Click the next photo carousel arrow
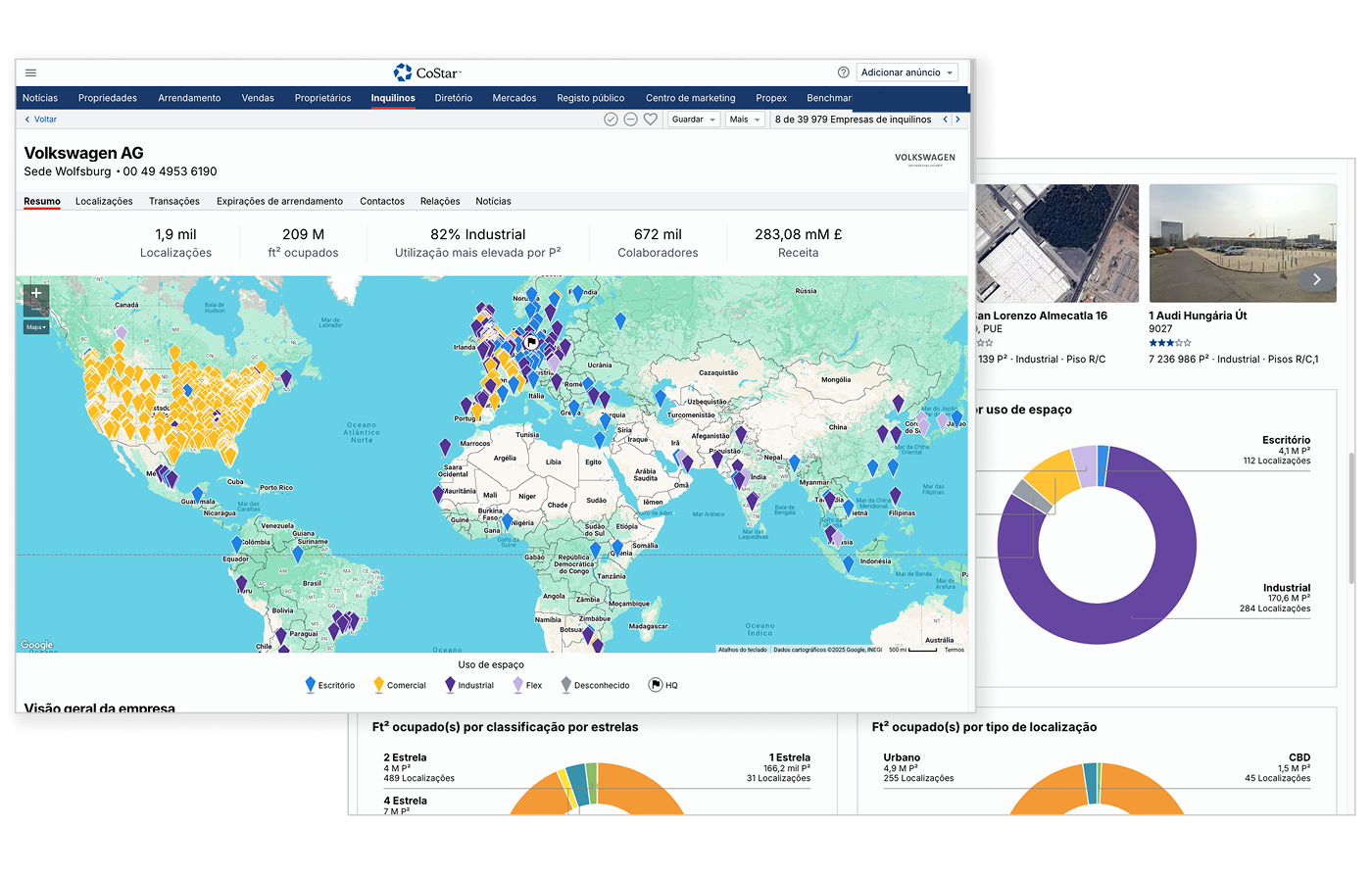 [x=1316, y=279]
